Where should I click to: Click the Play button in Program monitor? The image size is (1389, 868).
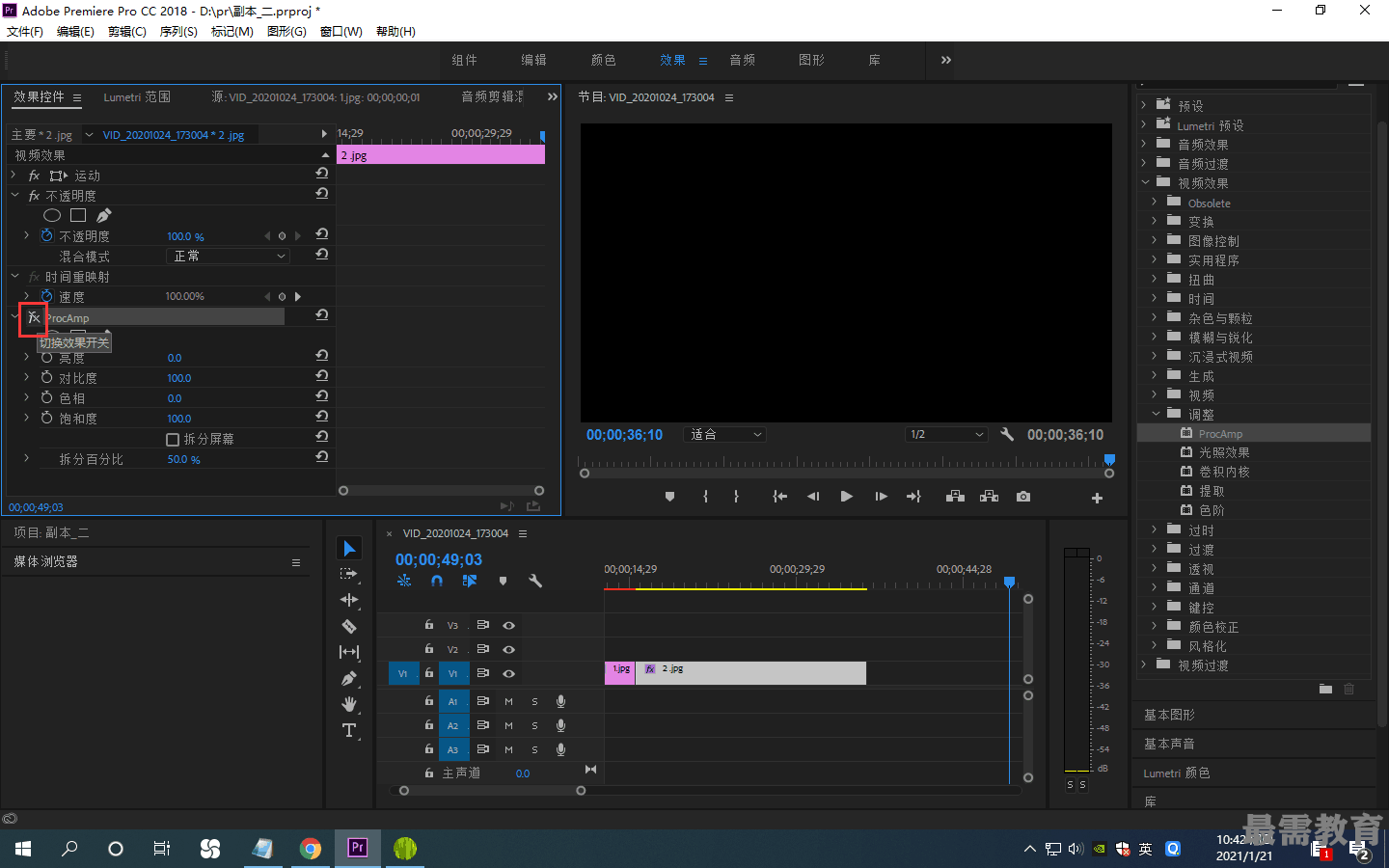click(x=846, y=497)
